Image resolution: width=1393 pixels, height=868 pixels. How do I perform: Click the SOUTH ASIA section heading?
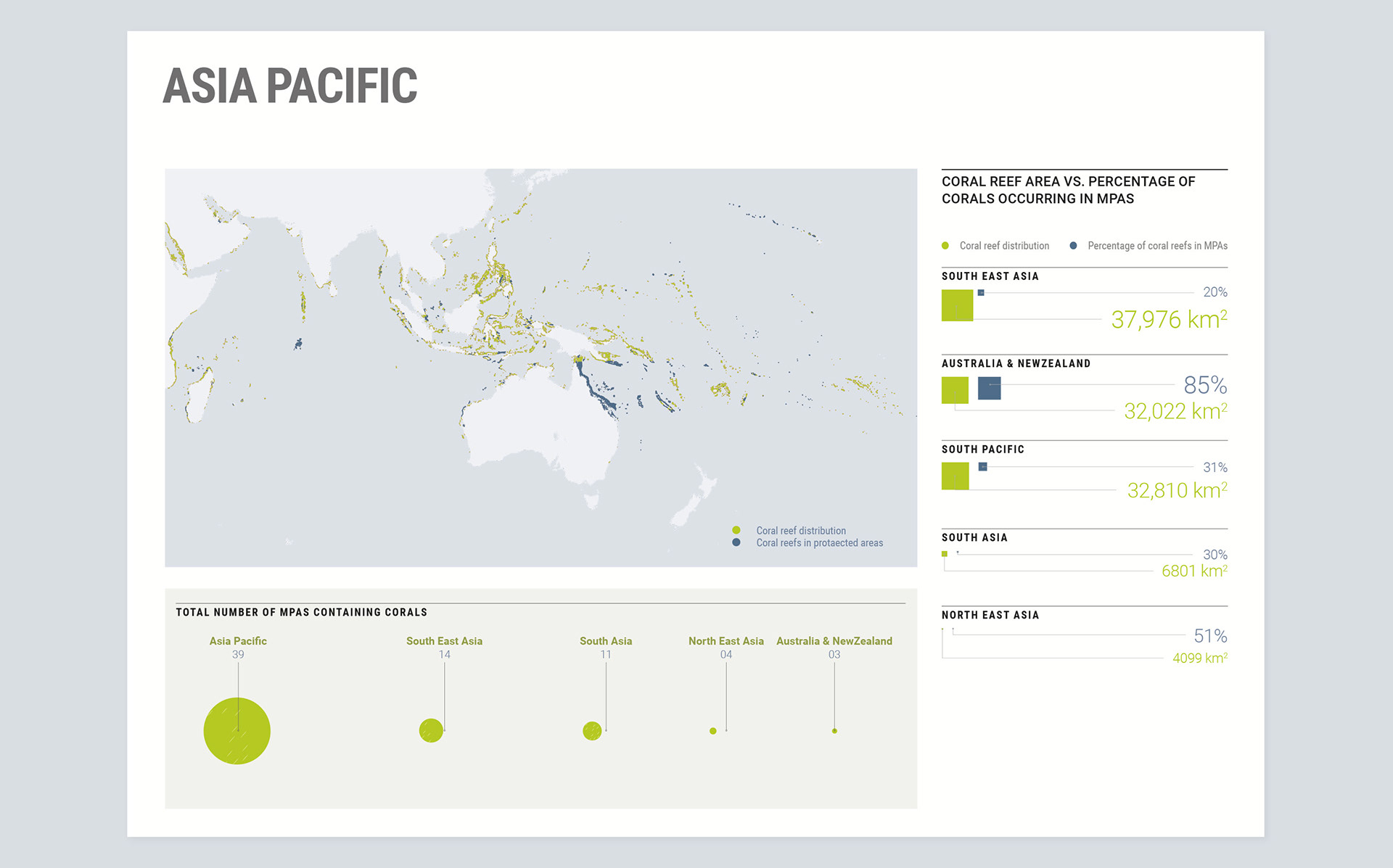point(974,537)
